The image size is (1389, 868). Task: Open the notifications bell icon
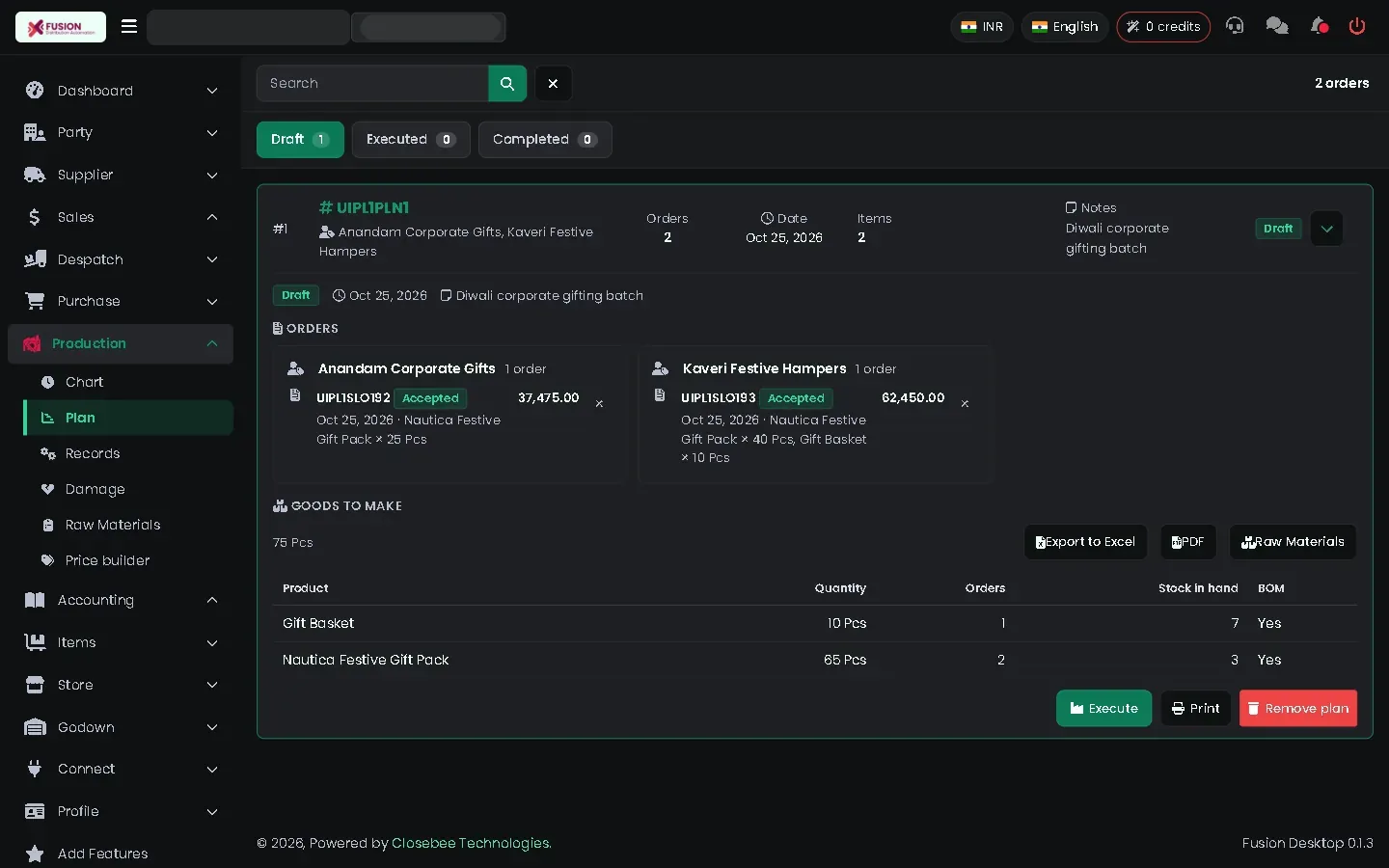tap(1319, 26)
